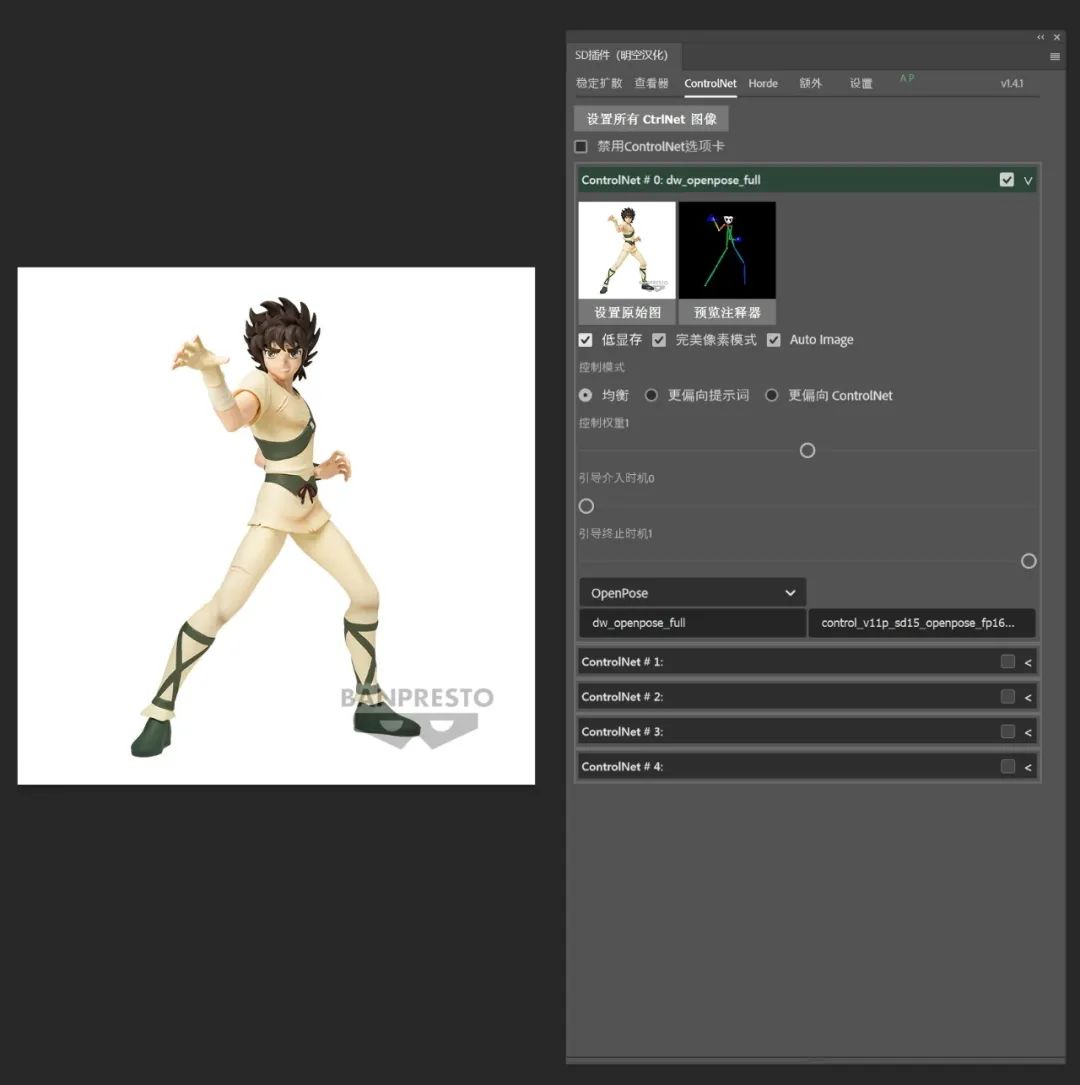Screen dimensions: 1080x1085
Task: Expand the ControlNet # 1 section arrow
Action: [1028, 663]
